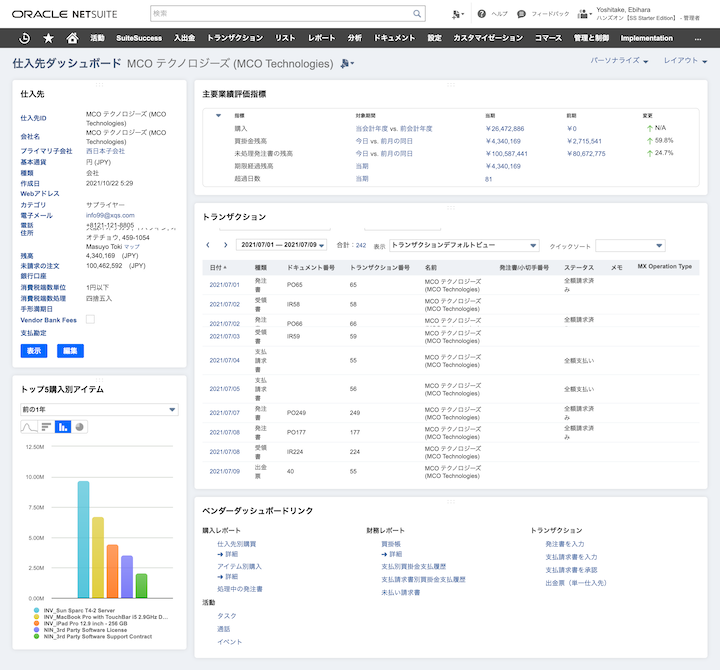This screenshot has height=670, width=720.
Task: Open the 処理中の発注書 link
Action: [240, 589]
